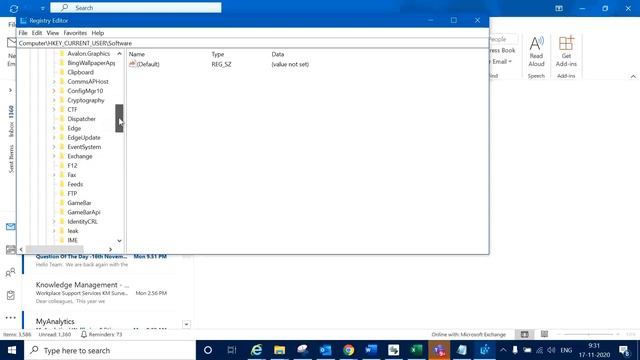This screenshot has height=360, width=640.
Task: Open the Knowledge Management email
Action: click(x=102, y=293)
